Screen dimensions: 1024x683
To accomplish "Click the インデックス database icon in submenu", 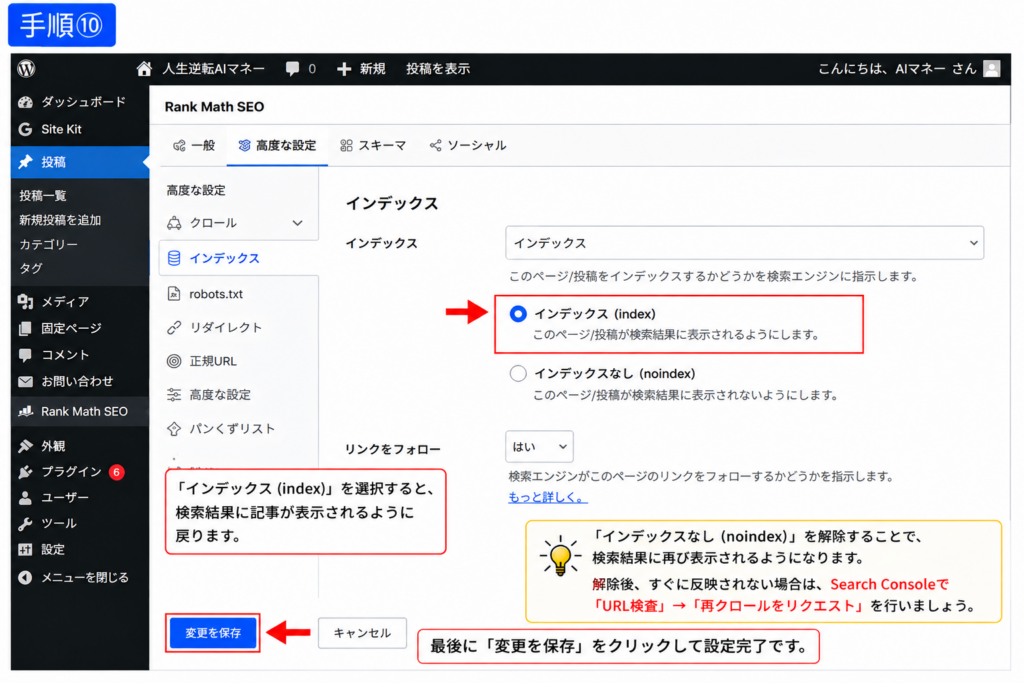I will pyautogui.click(x=174, y=258).
